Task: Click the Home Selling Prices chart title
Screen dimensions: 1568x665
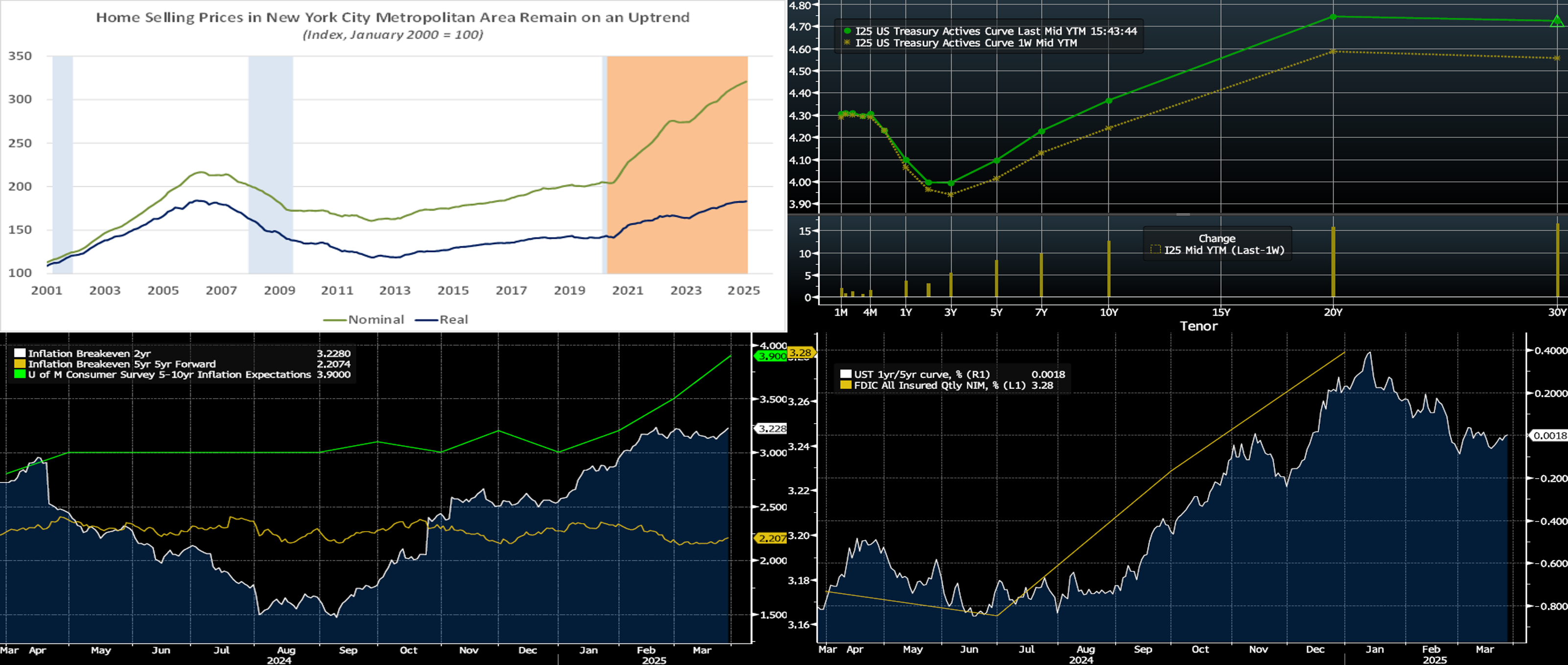Action: 393,18
